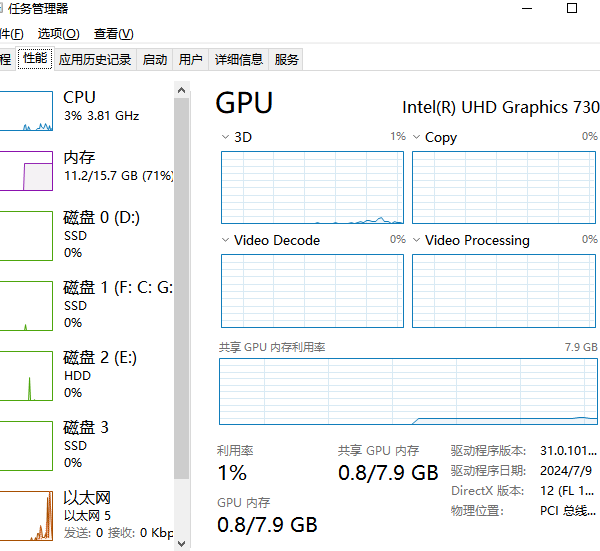The width and height of the screenshot is (600, 551).
Task: Open the 以太网 5 network entry
Action: [x=86, y=515]
